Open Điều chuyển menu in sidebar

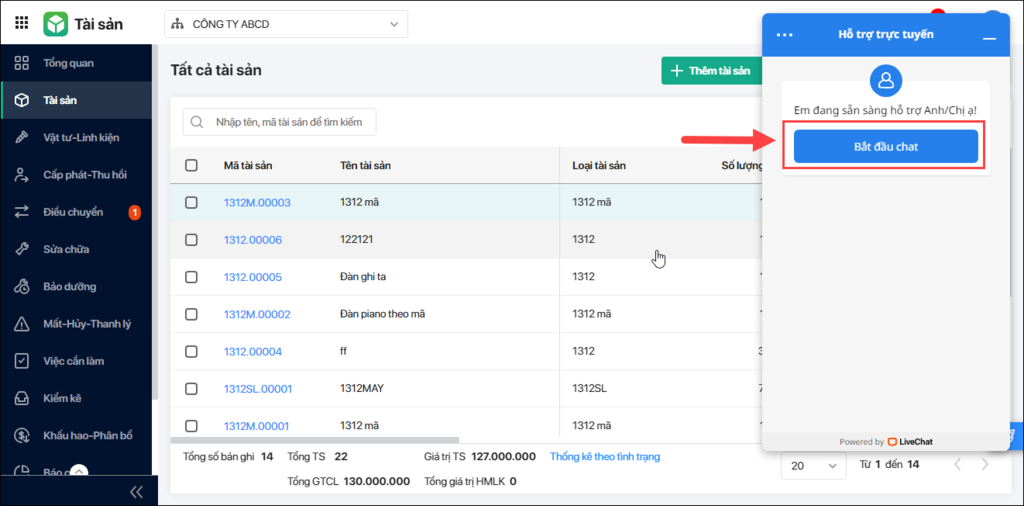click(x=76, y=212)
